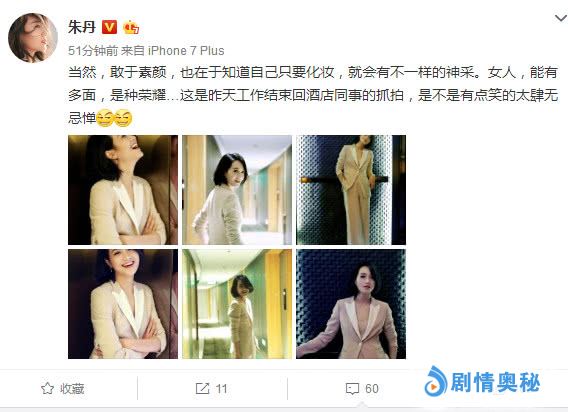Click the 剧情奥秘 watermark logo
This screenshot has height=412, width=568.
[x=482, y=382]
